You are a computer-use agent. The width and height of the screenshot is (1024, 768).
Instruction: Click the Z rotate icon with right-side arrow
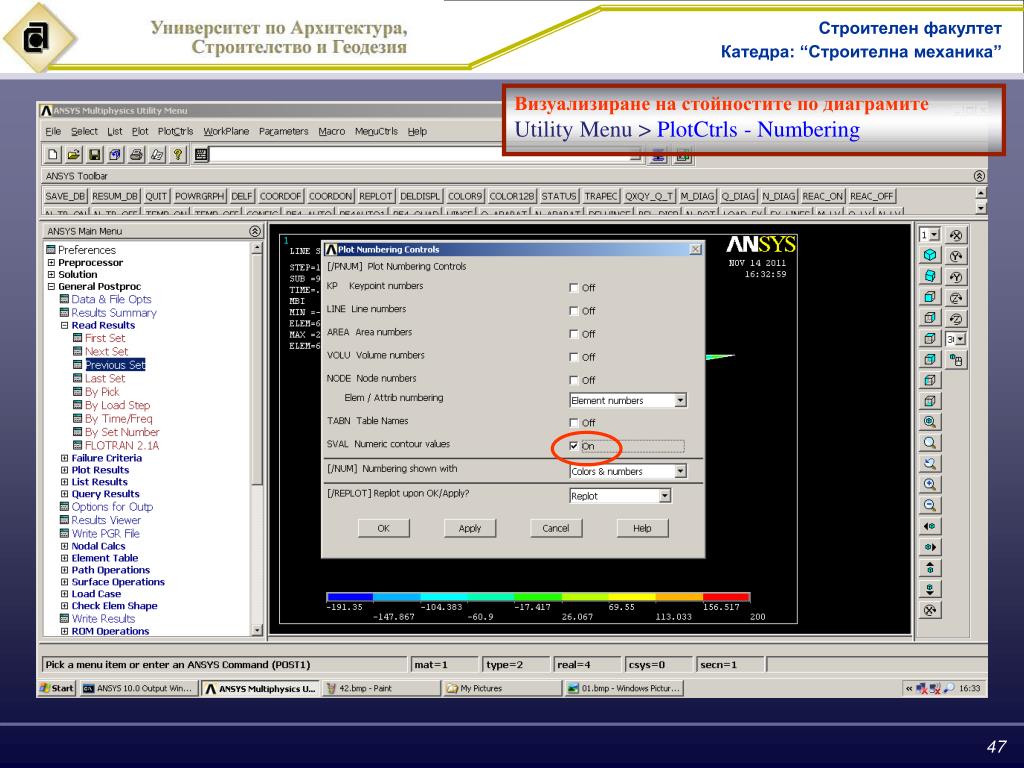tap(956, 298)
